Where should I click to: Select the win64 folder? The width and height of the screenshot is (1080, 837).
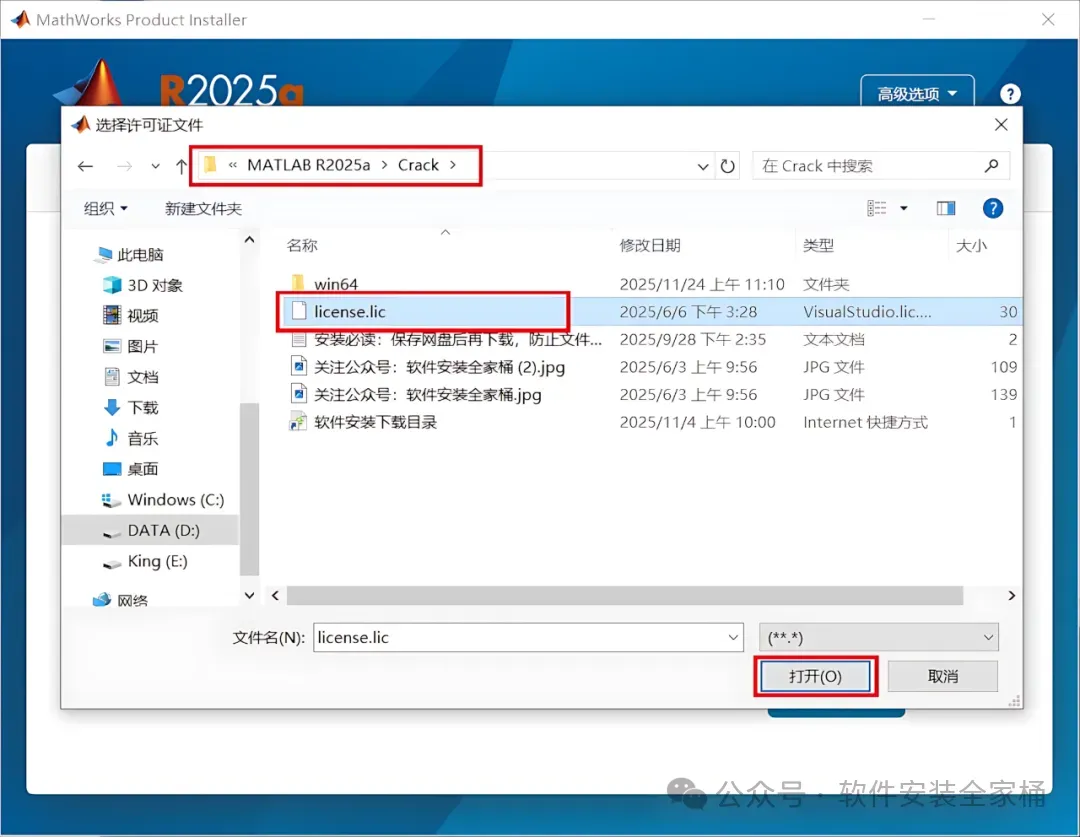pyautogui.click(x=335, y=284)
